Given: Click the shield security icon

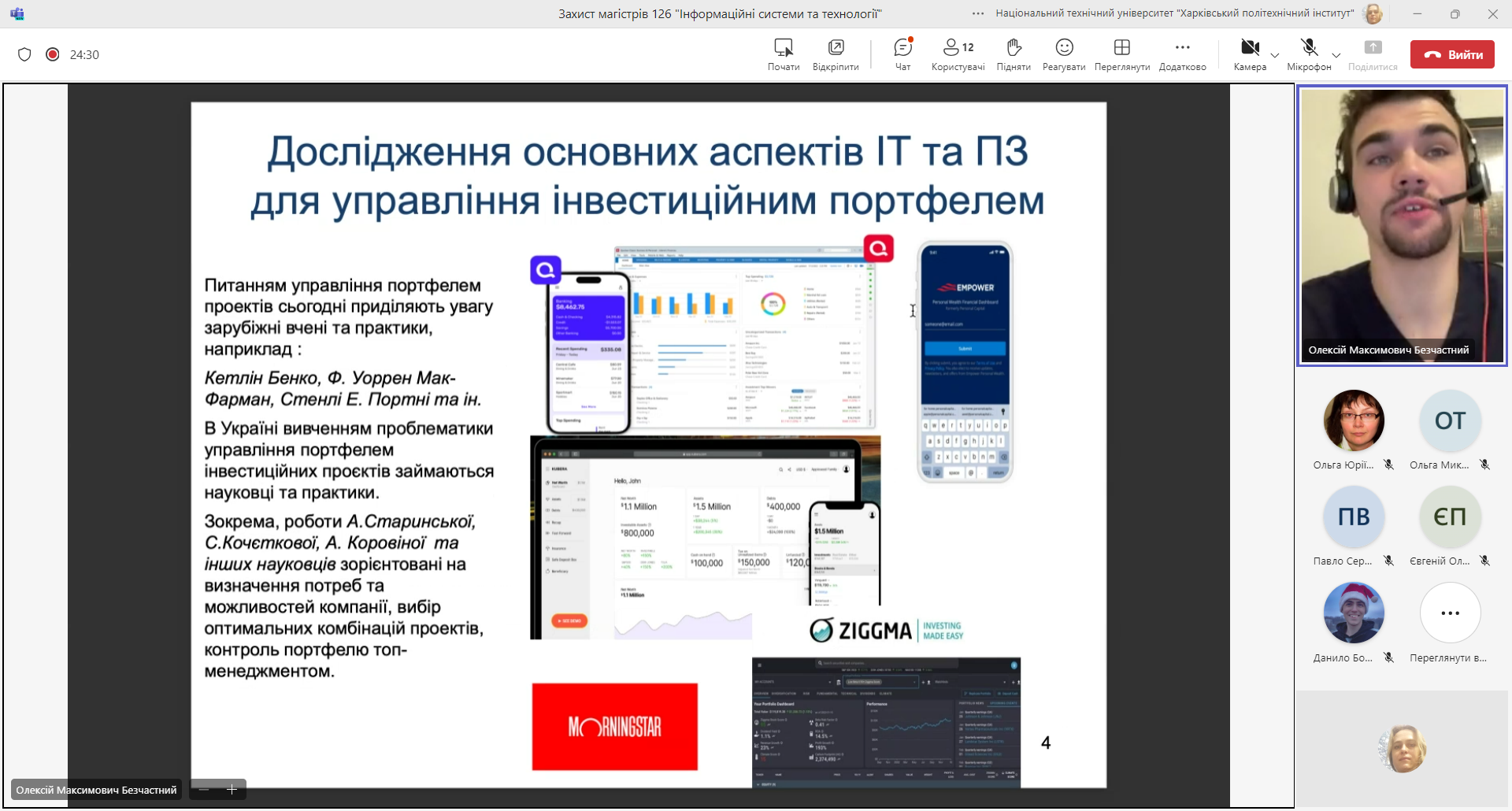Looking at the screenshot, I should click(24, 54).
